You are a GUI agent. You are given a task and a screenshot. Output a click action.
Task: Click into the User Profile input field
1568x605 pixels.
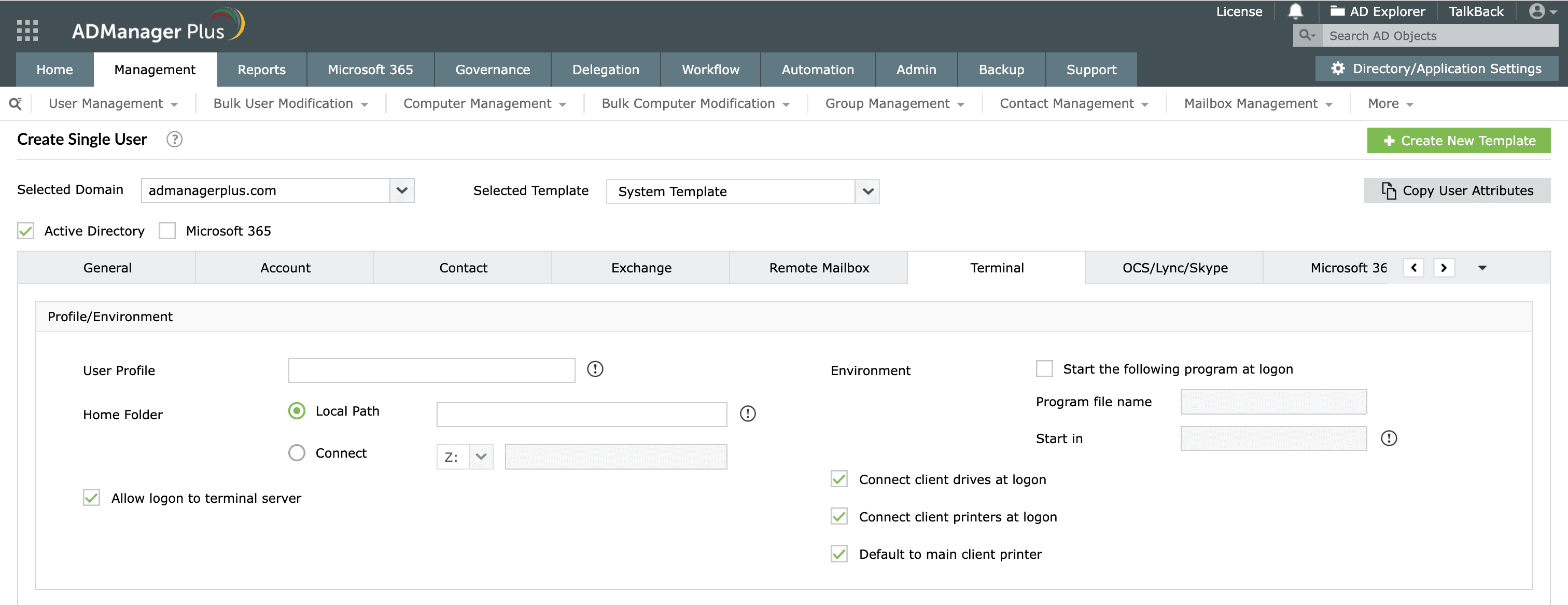pos(431,370)
